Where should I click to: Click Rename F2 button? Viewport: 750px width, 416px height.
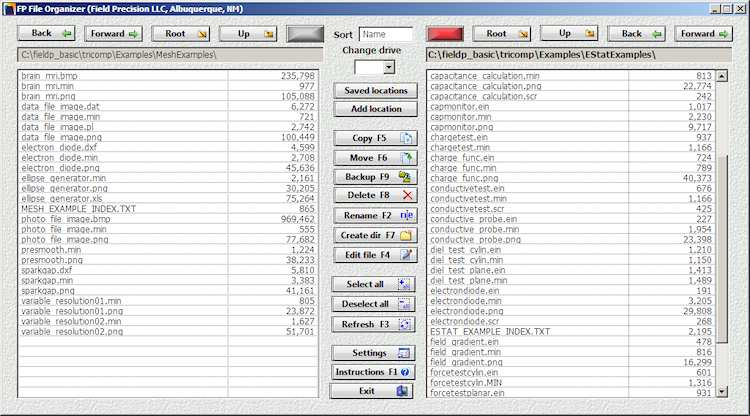[x=373, y=215]
